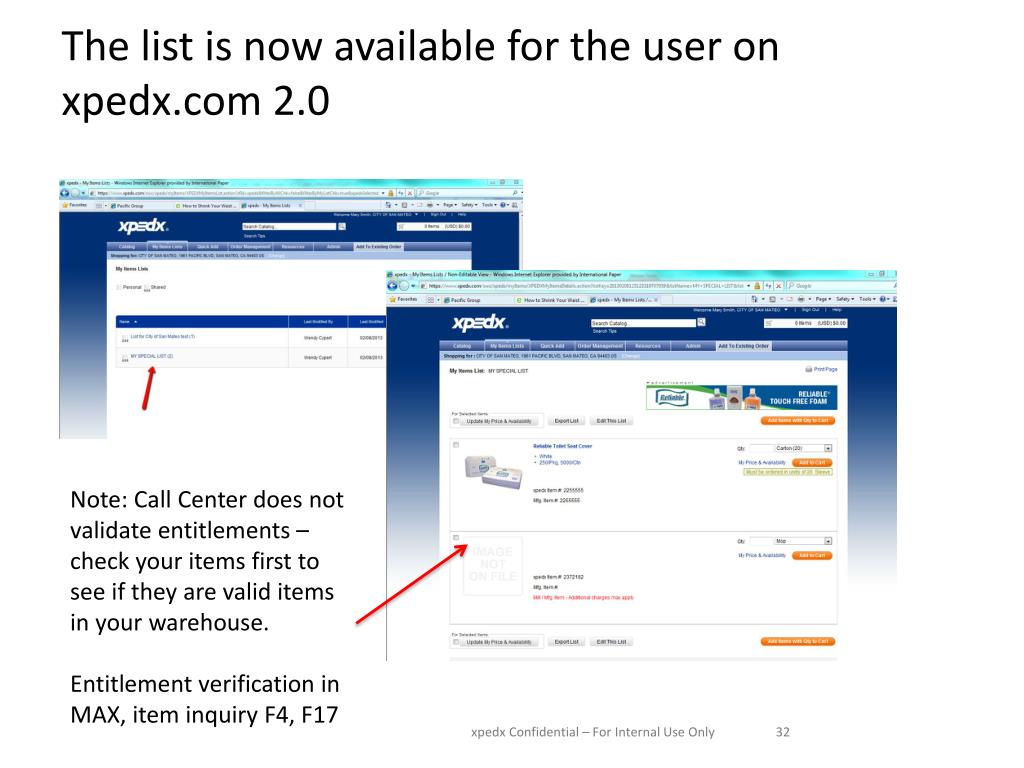Click Back arrow in rear My Items Lists window
This screenshot has height=768, width=1024.
[65, 193]
